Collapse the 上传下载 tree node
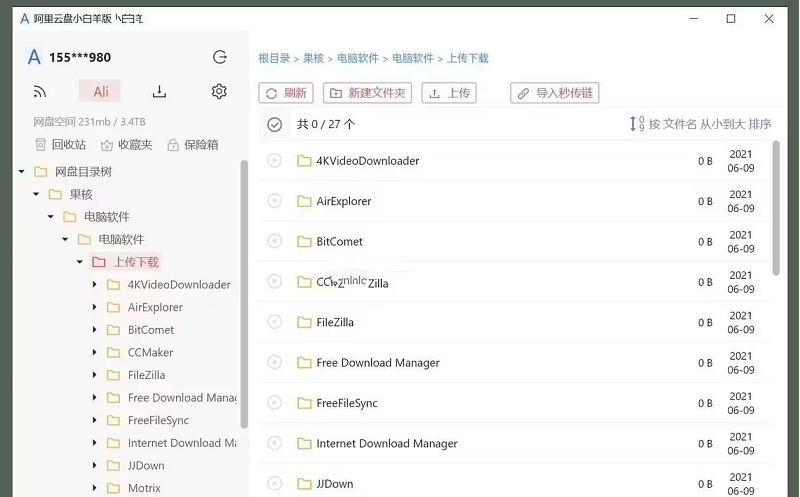The image size is (800, 497). (80, 262)
